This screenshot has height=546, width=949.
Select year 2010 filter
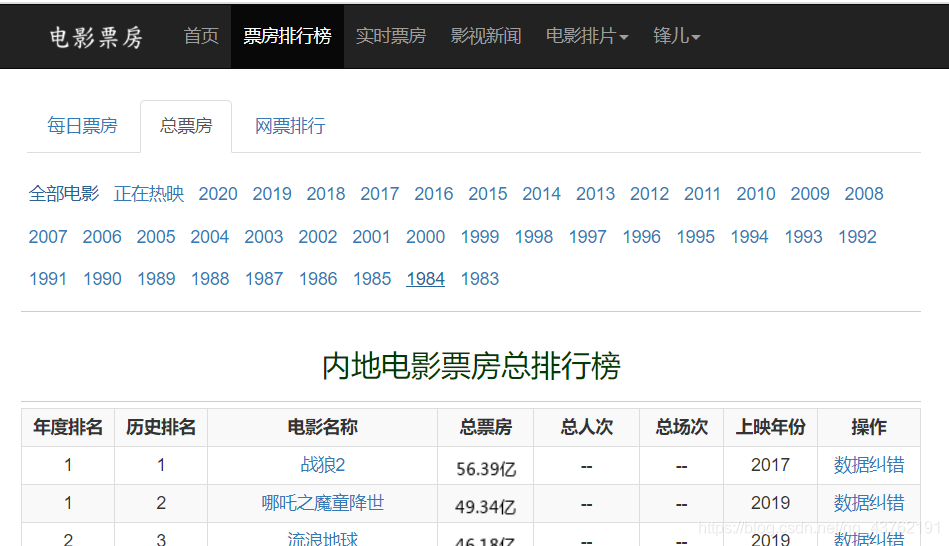[x=756, y=194]
